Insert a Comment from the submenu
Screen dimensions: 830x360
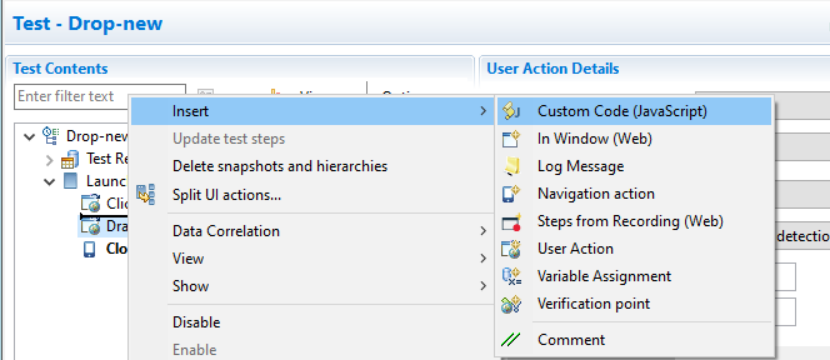[x=634, y=340]
